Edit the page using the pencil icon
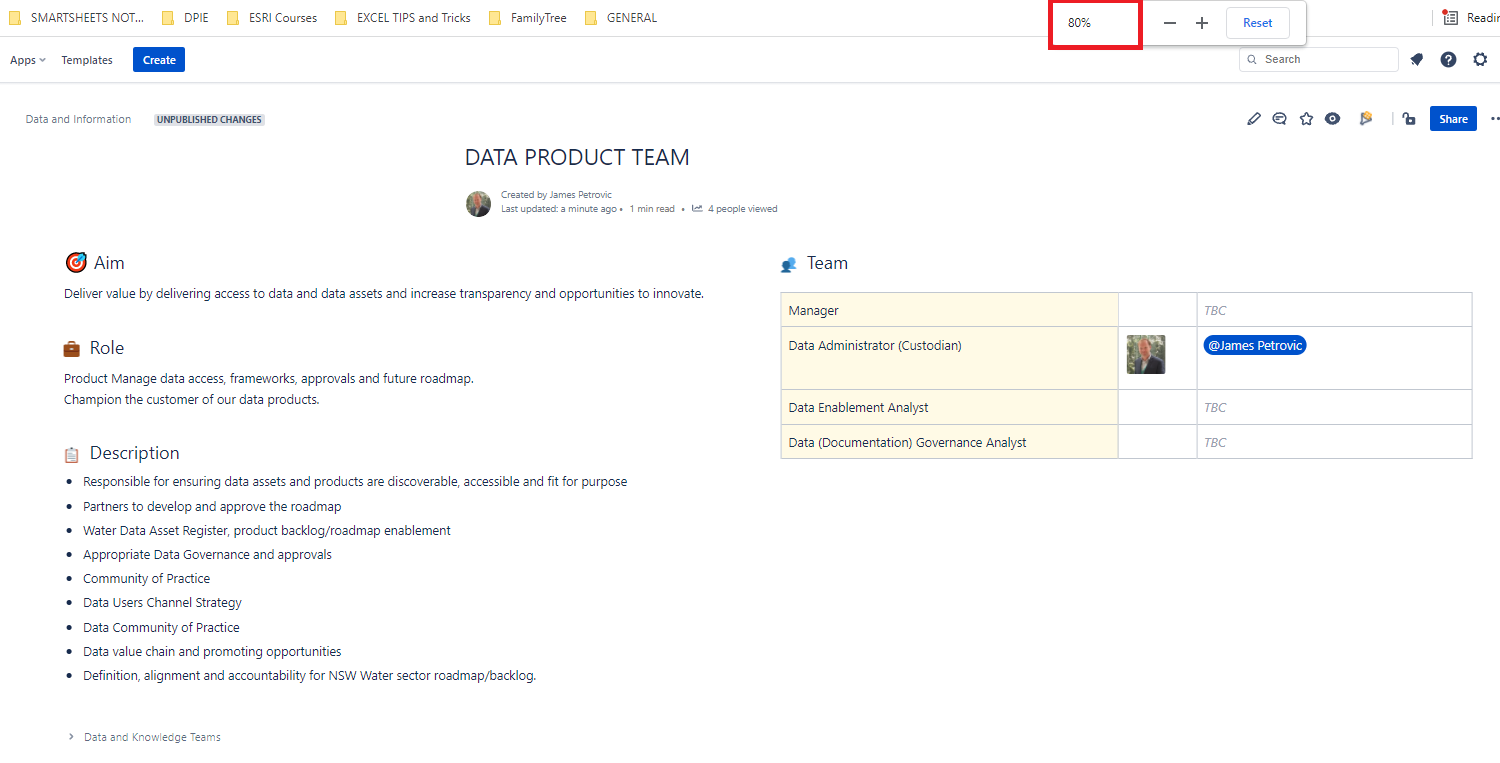The width and height of the screenshot is (1500, 763). [1254, 118]
